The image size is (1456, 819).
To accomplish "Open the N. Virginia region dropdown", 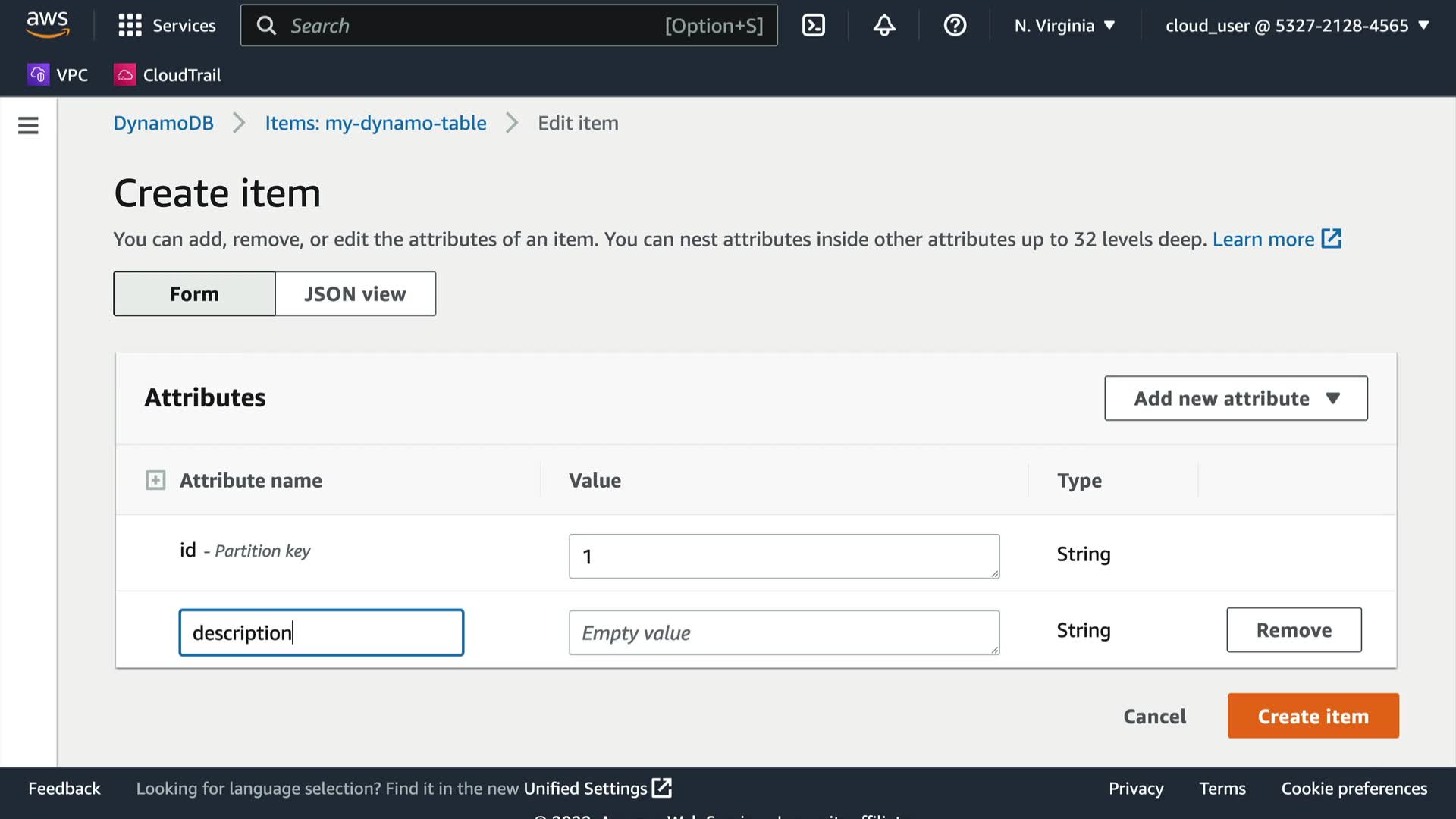I will [x=1065, y=26].
